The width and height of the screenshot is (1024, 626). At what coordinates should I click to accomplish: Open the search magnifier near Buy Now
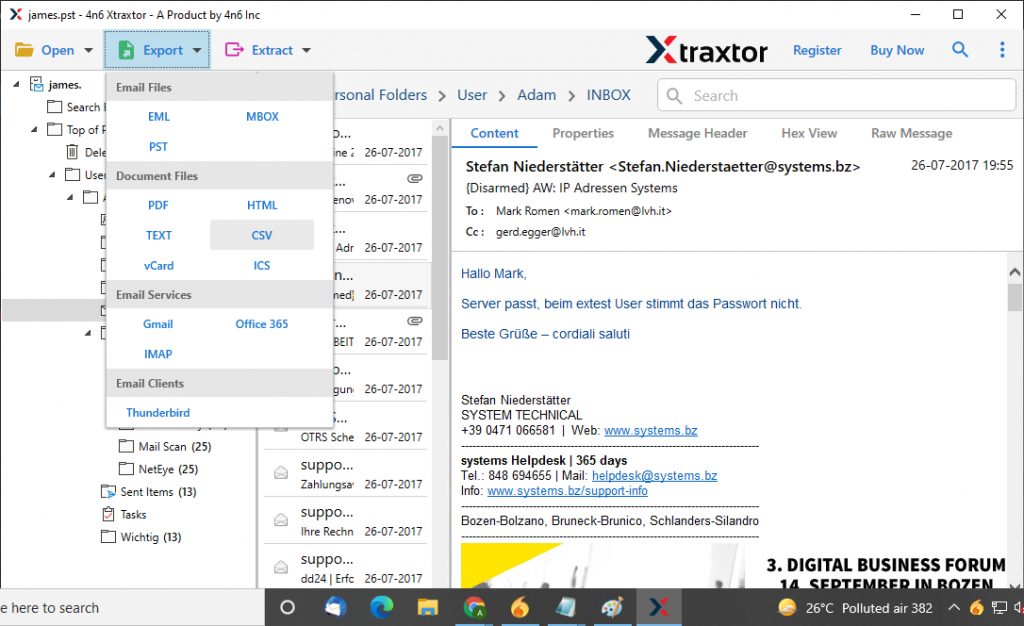(960, 49)
